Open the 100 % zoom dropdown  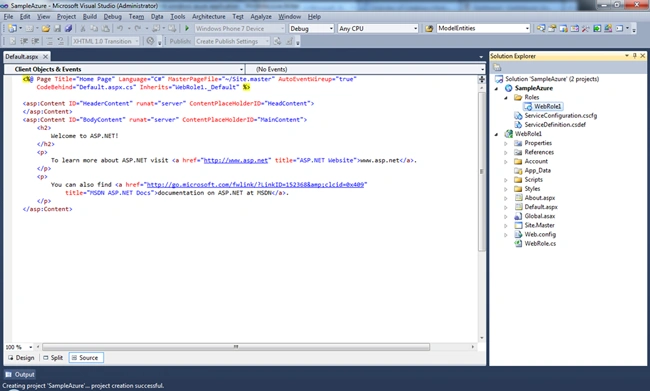pos(30,347)
